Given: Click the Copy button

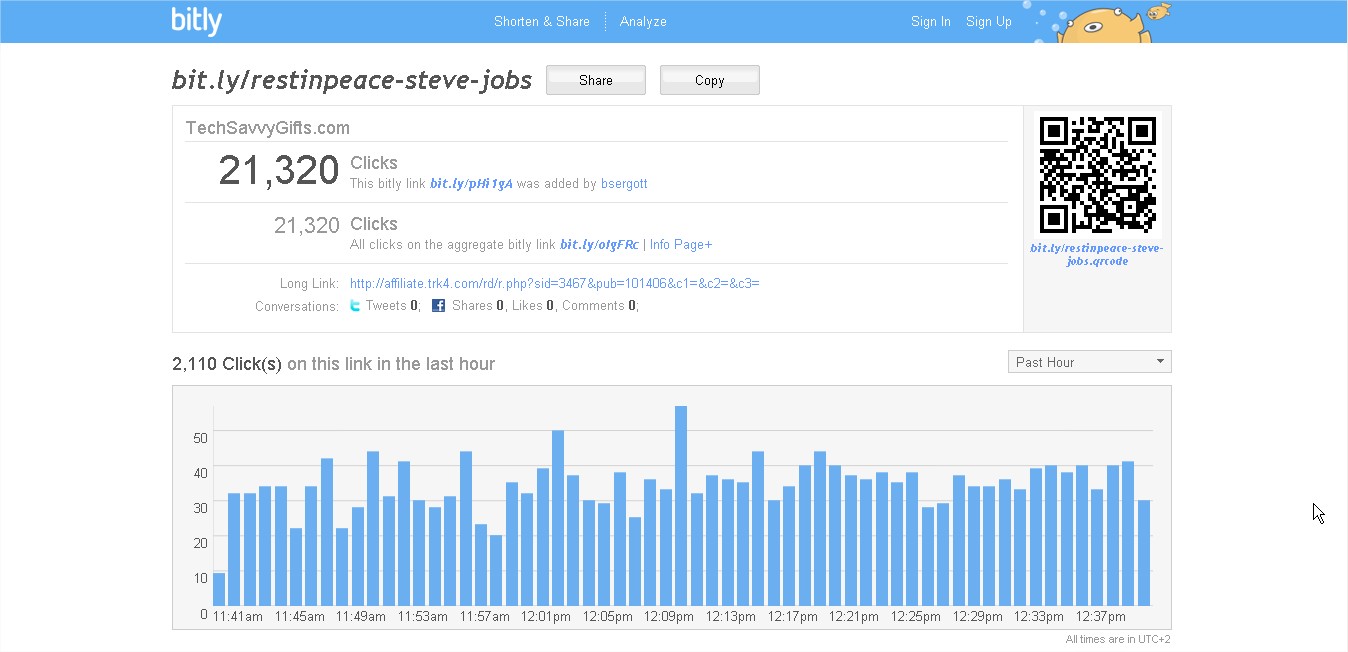Looking at the screenshot, I should click(710, 80).
